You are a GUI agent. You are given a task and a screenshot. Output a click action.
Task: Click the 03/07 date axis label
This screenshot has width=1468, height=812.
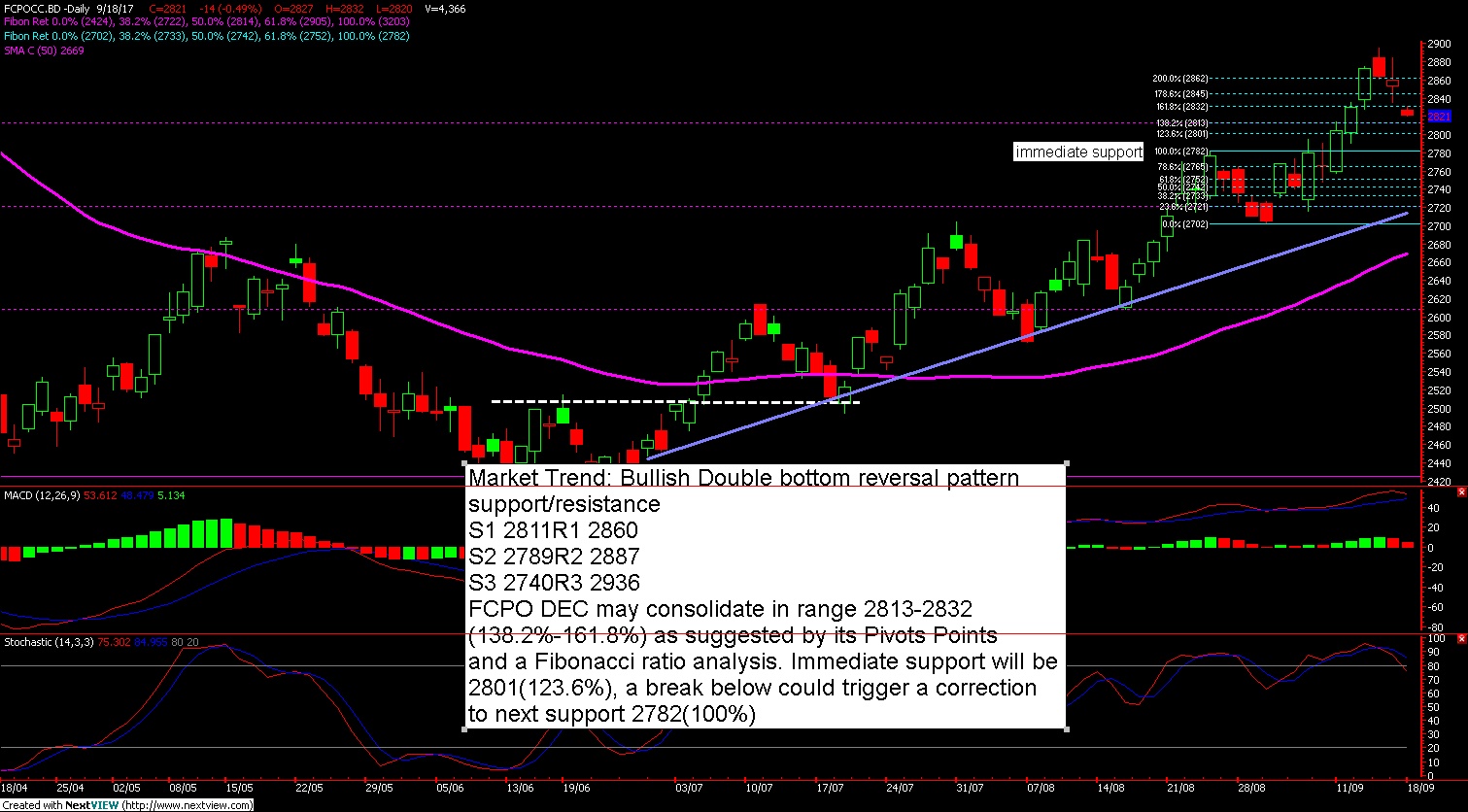[689, 788]
